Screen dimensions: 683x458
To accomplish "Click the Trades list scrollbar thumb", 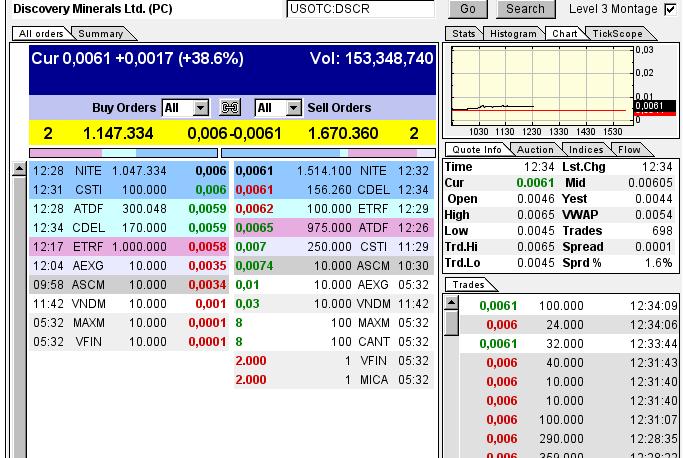I will click(452, 322).
